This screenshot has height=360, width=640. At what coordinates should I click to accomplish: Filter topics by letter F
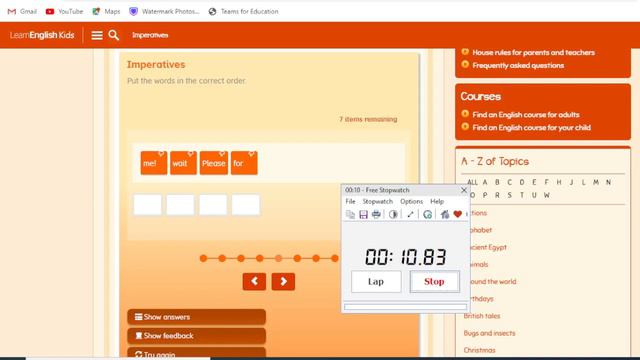pyautogui.click(x=546, y=182)
